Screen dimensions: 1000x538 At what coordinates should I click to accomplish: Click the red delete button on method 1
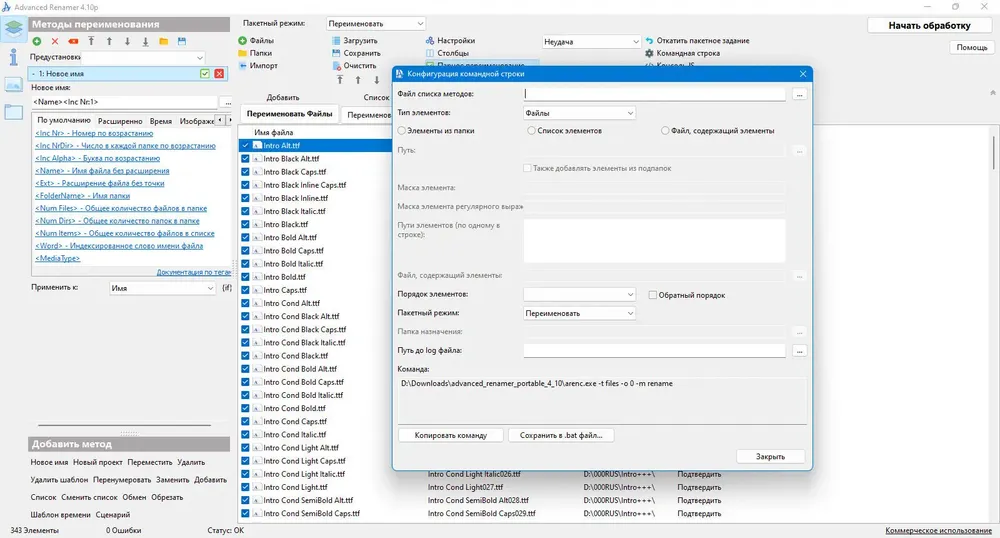[x=219, y=73]
